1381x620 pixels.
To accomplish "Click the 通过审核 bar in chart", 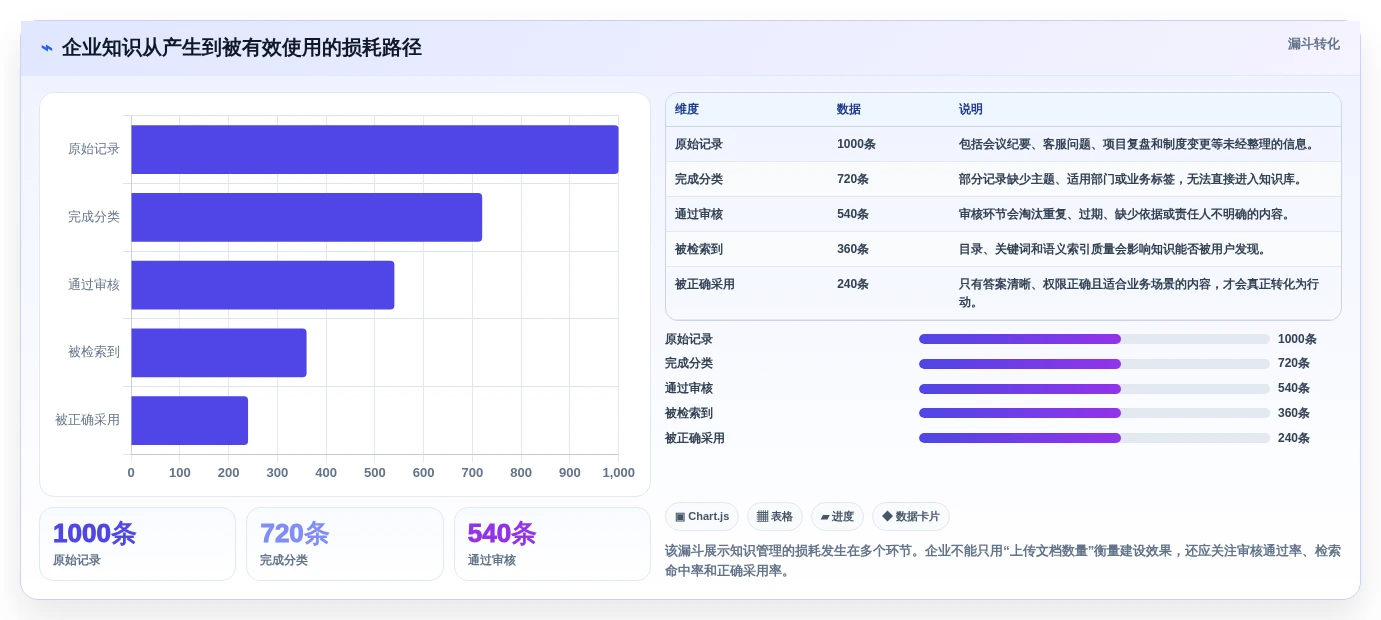I will point(263,285).
